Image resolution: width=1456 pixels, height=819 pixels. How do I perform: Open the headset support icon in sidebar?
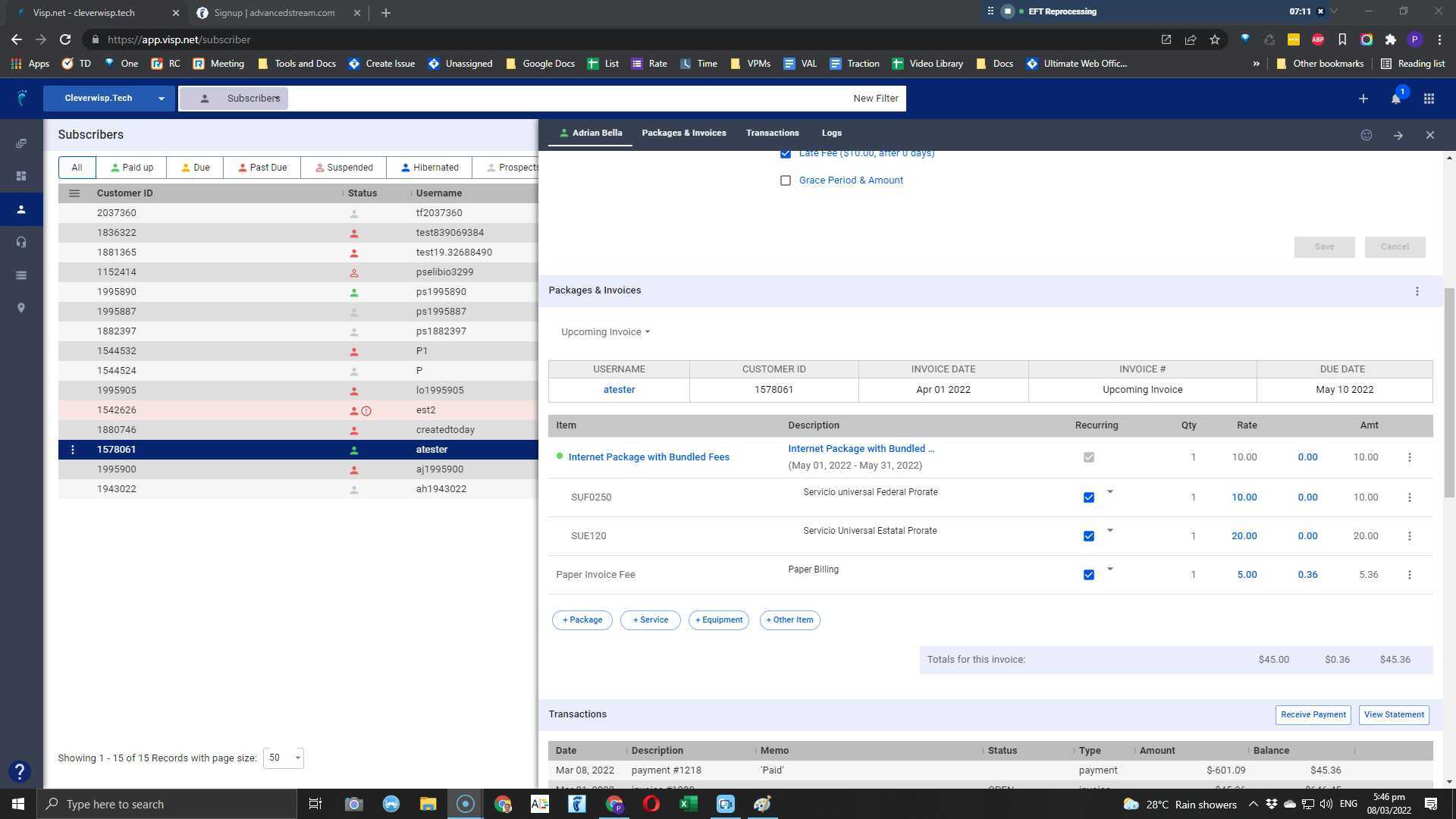pos(21,242)
